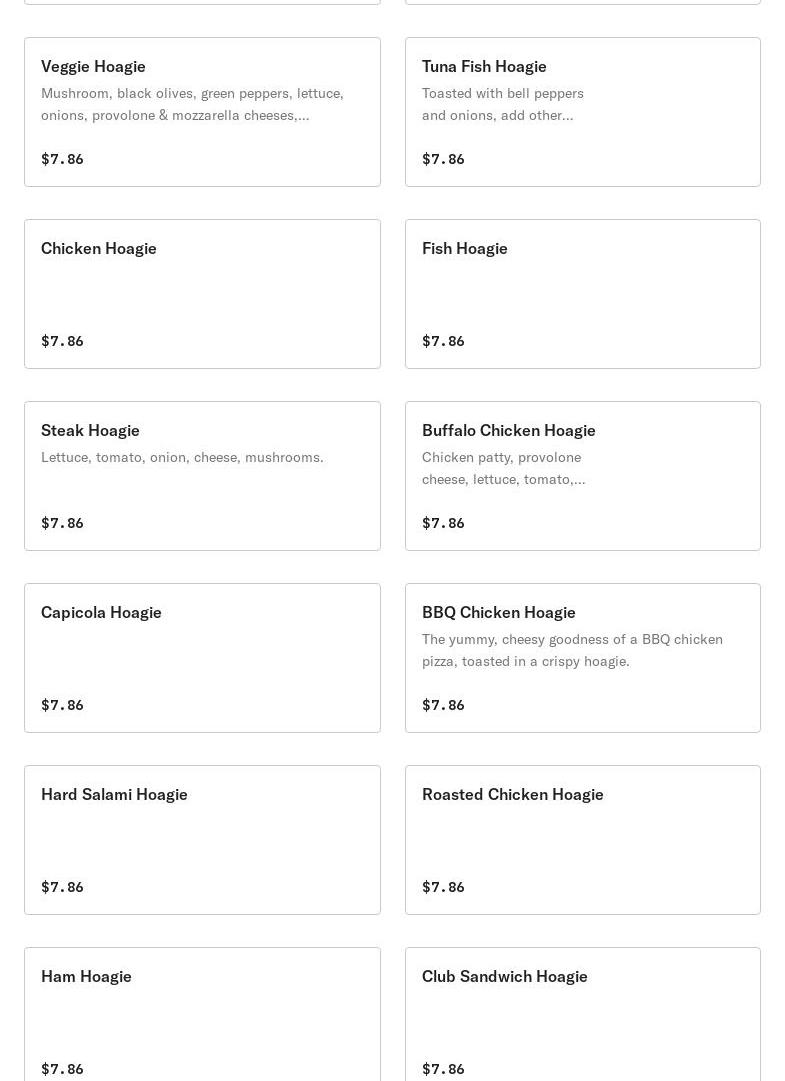Click the Fish Hoagie $7.86 price
The width and height of the screenshot is (785, 1081).
pyautogui.click(x=443, y=341)
